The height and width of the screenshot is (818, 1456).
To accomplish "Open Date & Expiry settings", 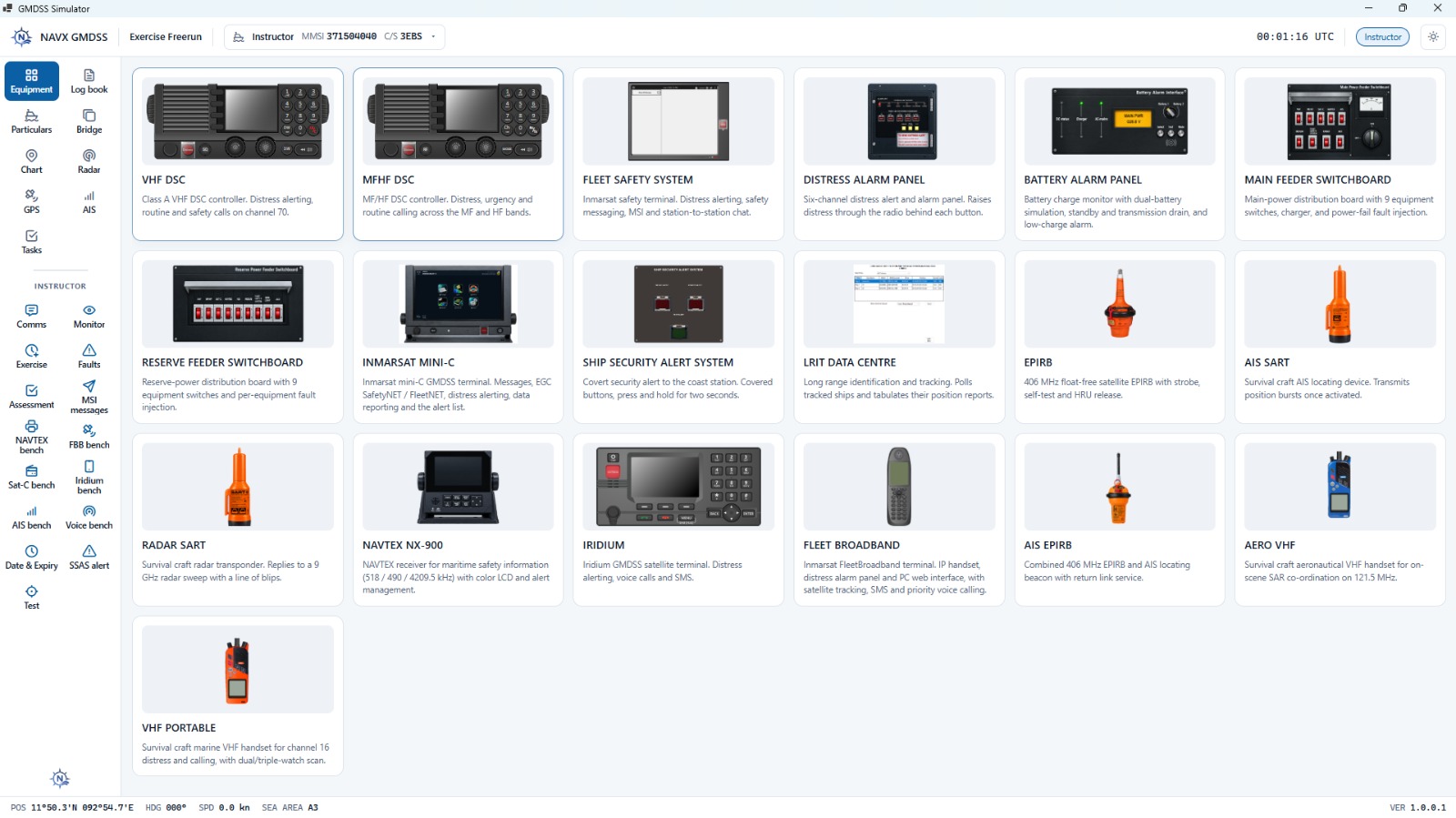I will point(32,557).
